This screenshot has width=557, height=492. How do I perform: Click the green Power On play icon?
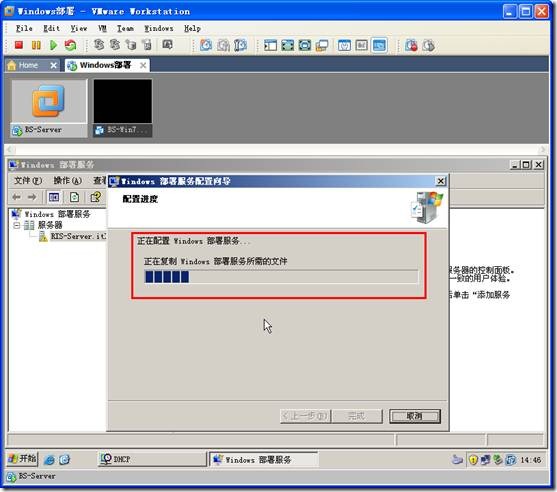pos(53,45)
